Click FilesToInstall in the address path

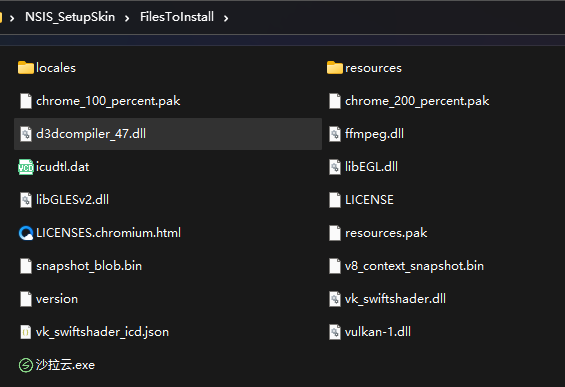[x=177, y=17]
